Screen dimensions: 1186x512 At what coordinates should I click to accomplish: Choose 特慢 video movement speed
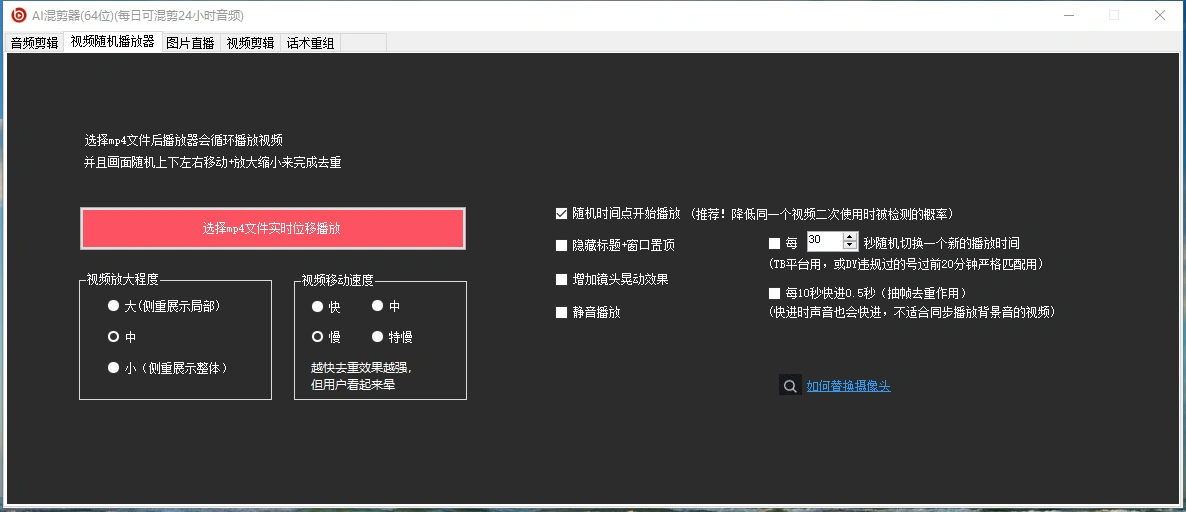pos(378,337)
